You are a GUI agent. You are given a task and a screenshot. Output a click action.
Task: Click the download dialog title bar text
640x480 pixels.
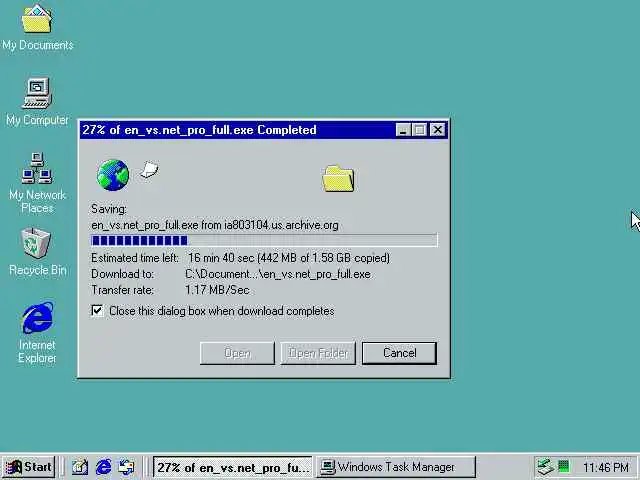[199, 130]
